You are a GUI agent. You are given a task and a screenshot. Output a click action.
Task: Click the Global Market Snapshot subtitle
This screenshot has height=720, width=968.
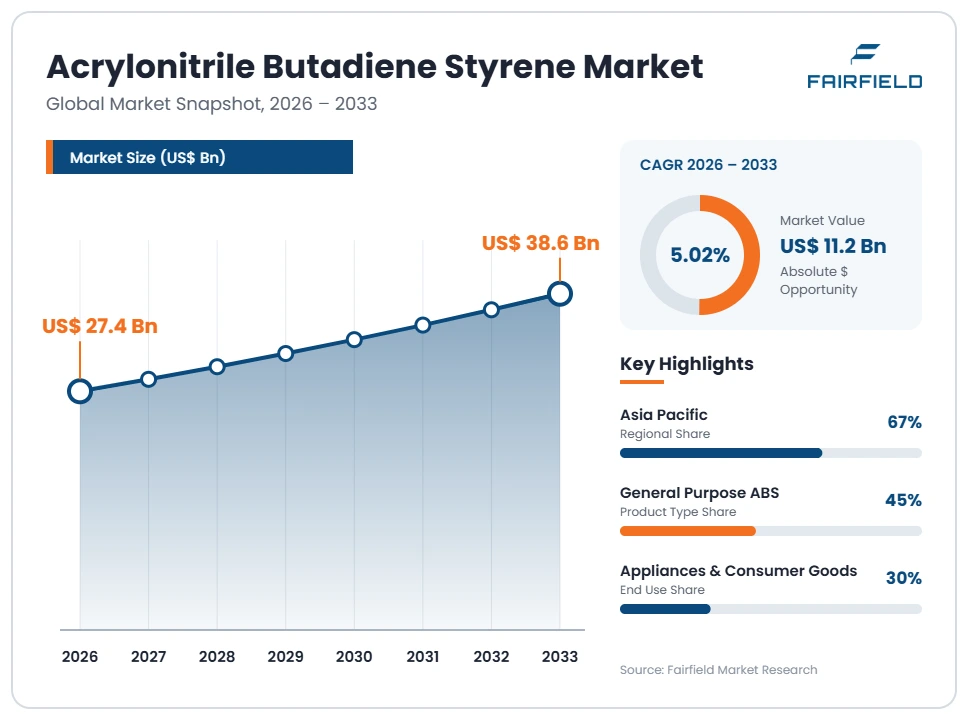pyautogui.click(x=211, y=104)
